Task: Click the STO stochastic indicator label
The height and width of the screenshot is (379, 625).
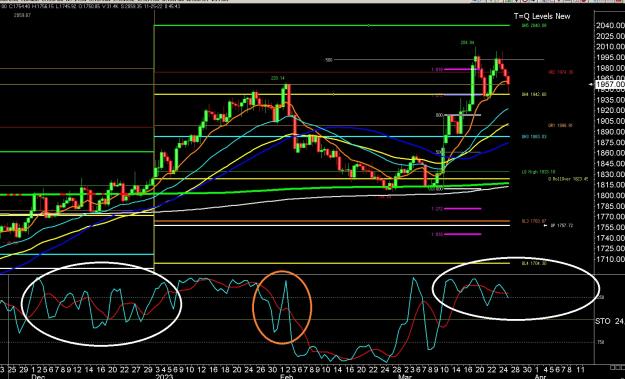Action: 610,321
